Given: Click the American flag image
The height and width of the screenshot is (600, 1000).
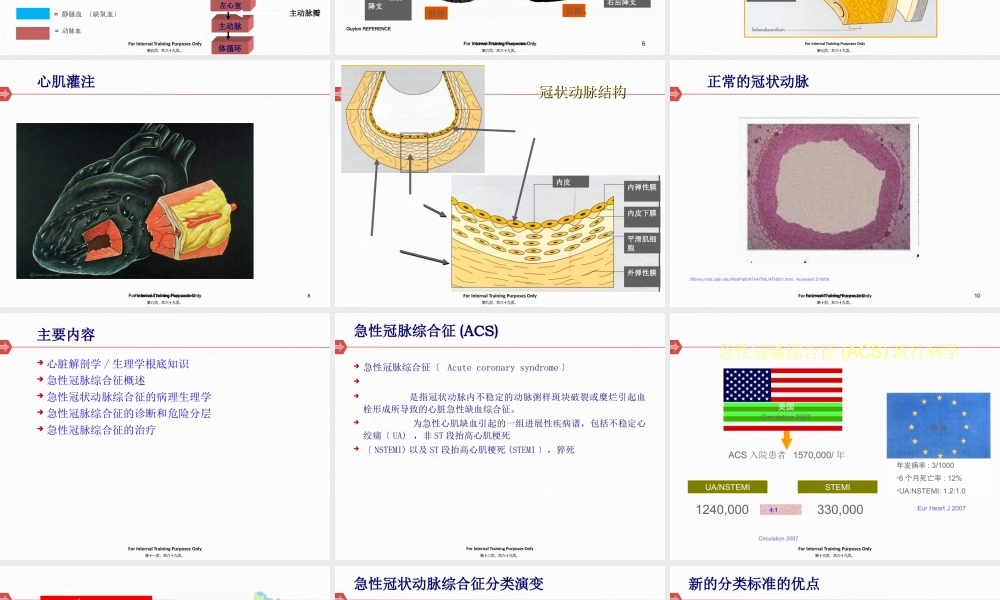Looking at the screenshot, I should [x=783, y=400].
